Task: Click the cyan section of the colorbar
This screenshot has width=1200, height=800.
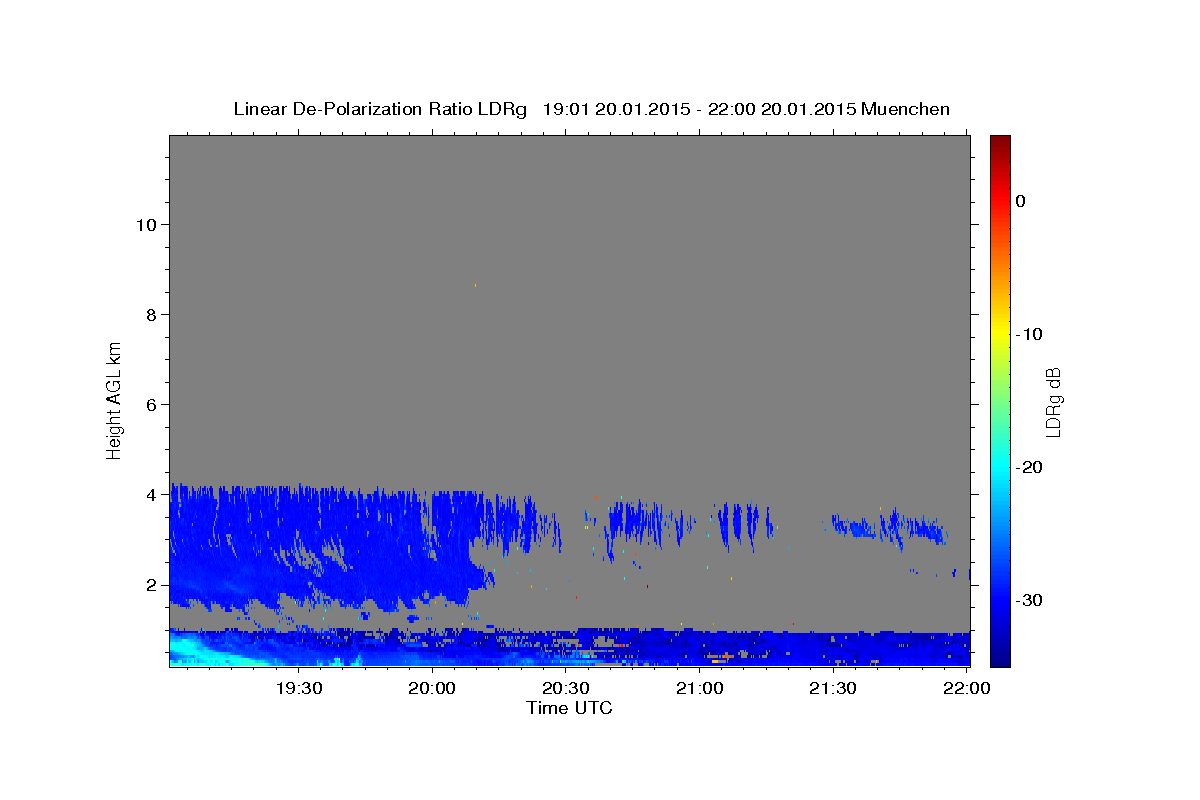Action: pos(1000,468)
